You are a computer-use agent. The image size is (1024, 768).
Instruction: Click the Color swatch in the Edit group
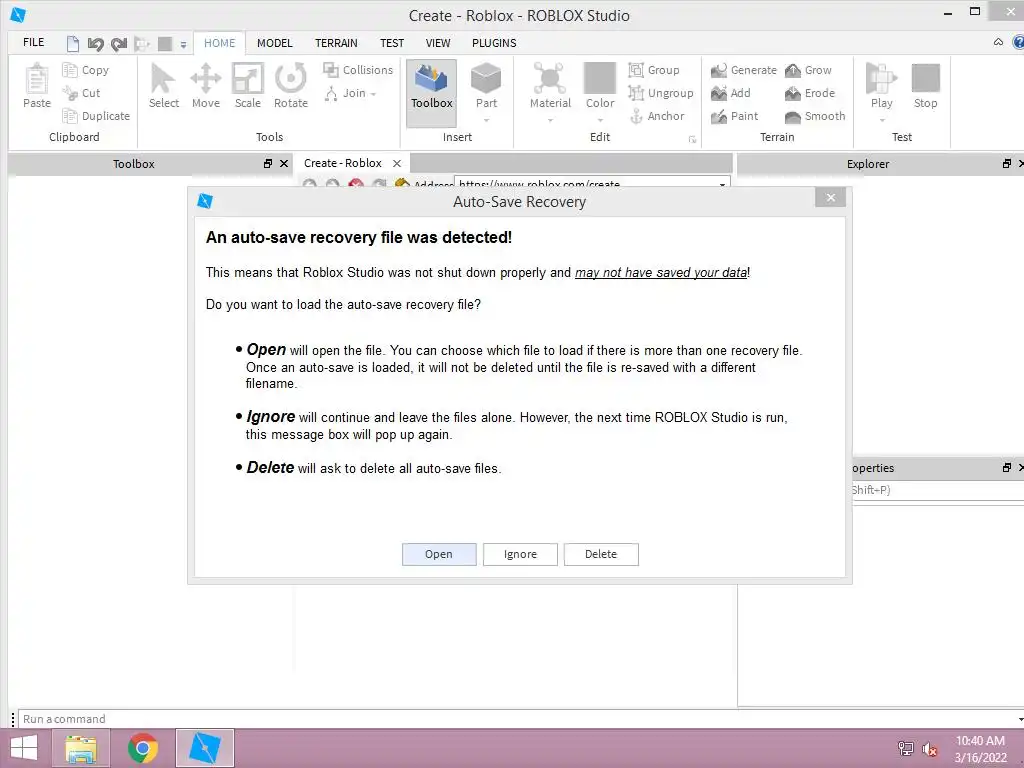600,79
